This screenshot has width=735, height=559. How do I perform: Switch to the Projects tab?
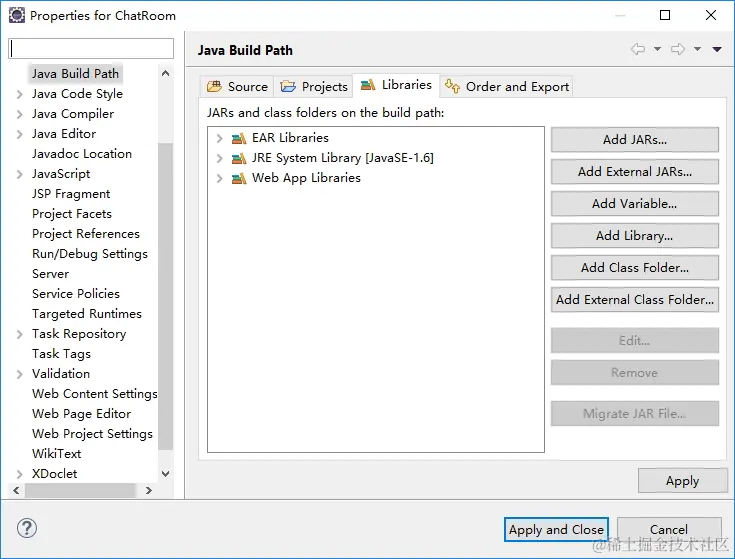tap(314, 87)
